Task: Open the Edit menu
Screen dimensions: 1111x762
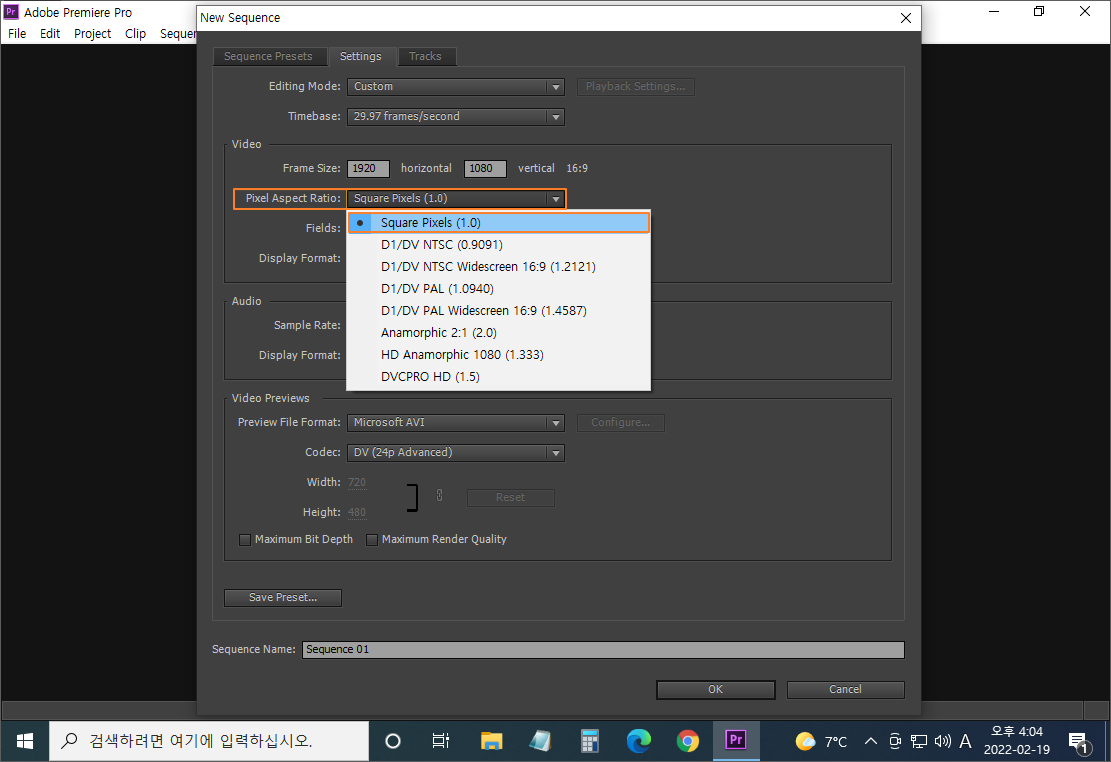Action: click(50, 33)
